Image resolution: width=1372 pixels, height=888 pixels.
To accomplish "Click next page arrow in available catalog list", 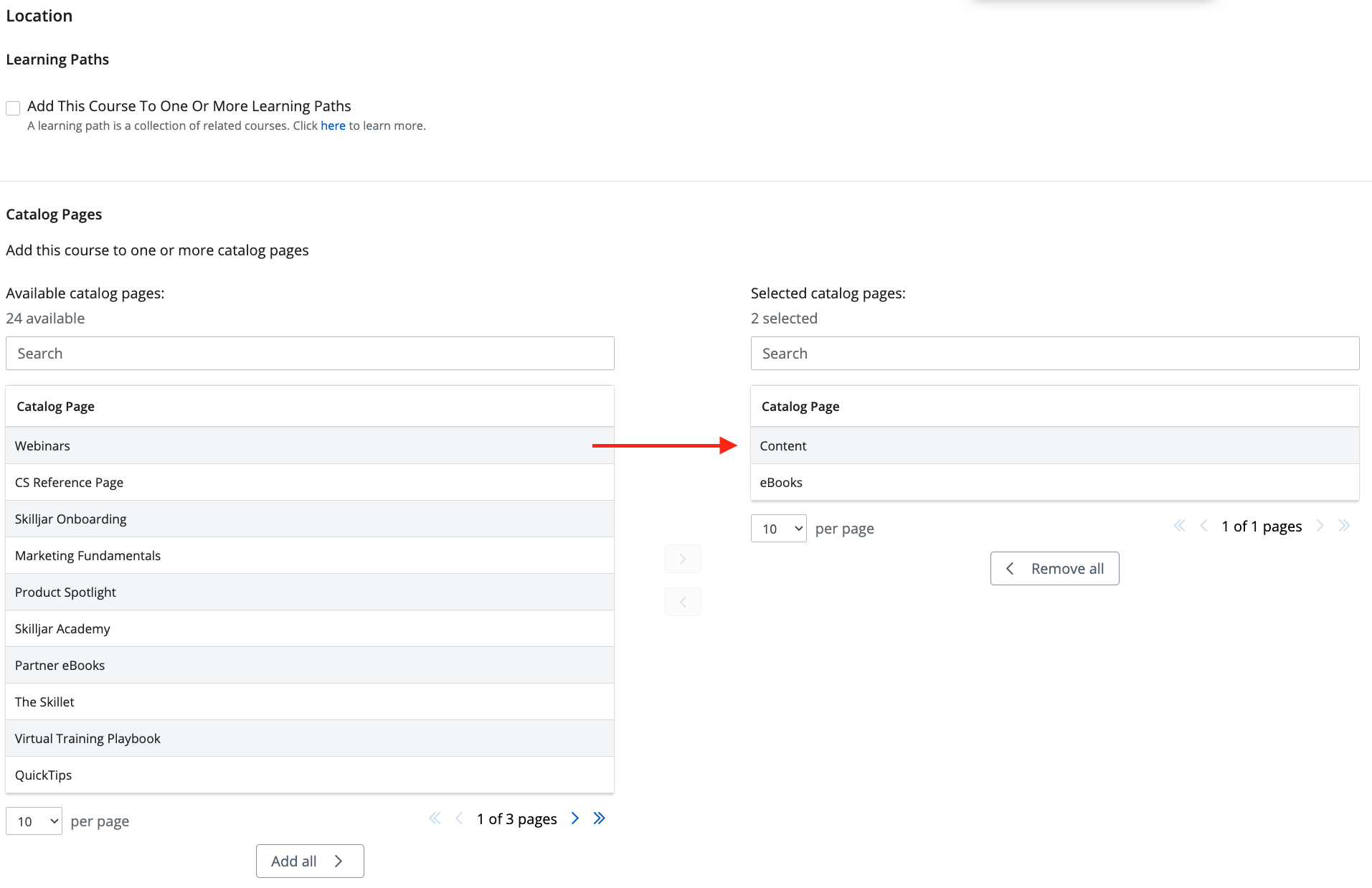I will 574,818.
